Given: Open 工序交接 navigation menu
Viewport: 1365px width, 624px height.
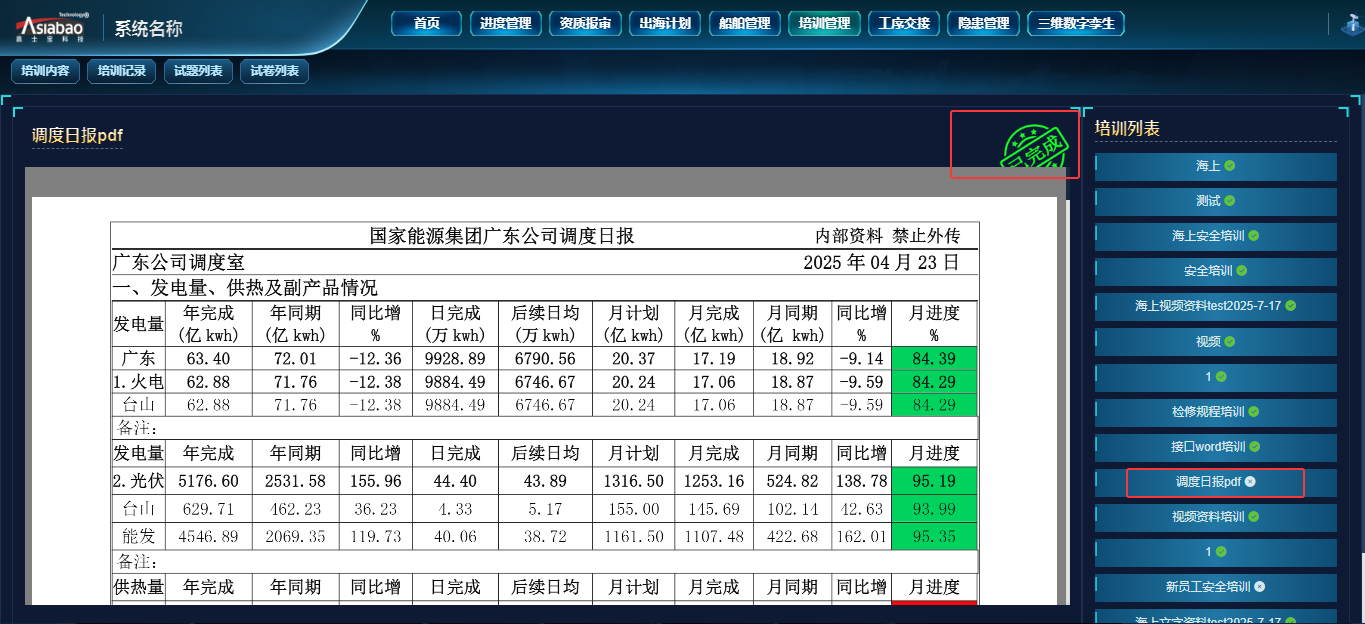Looking at the screenshot, I should [x=904, y=23].
